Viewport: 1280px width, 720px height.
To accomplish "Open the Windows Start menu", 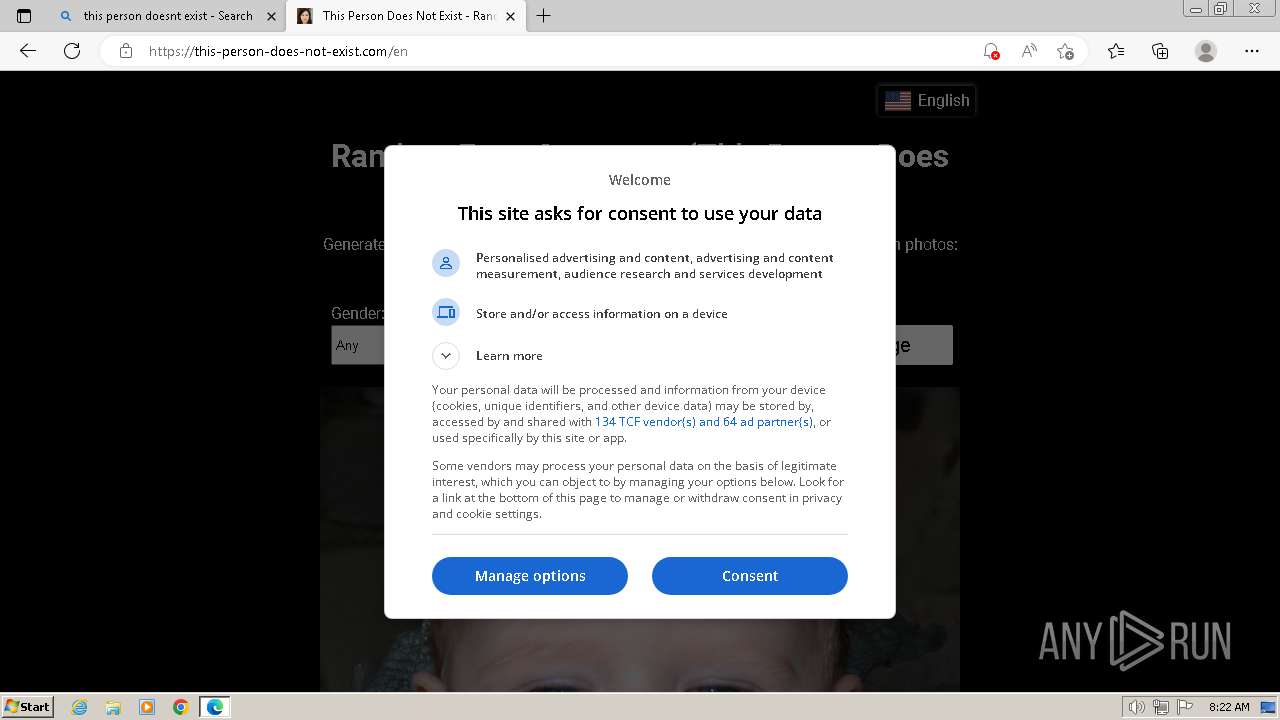I will coord(28,706).
